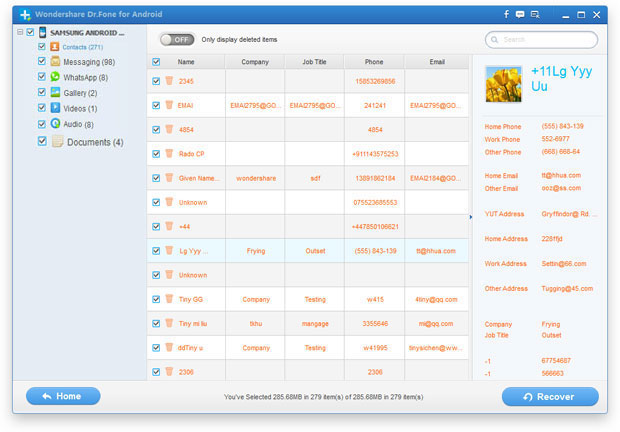Viewport: 620px width, 432px height.
Task: Click the Dr.Fone plus logo icon
Action: click(25, 15)
